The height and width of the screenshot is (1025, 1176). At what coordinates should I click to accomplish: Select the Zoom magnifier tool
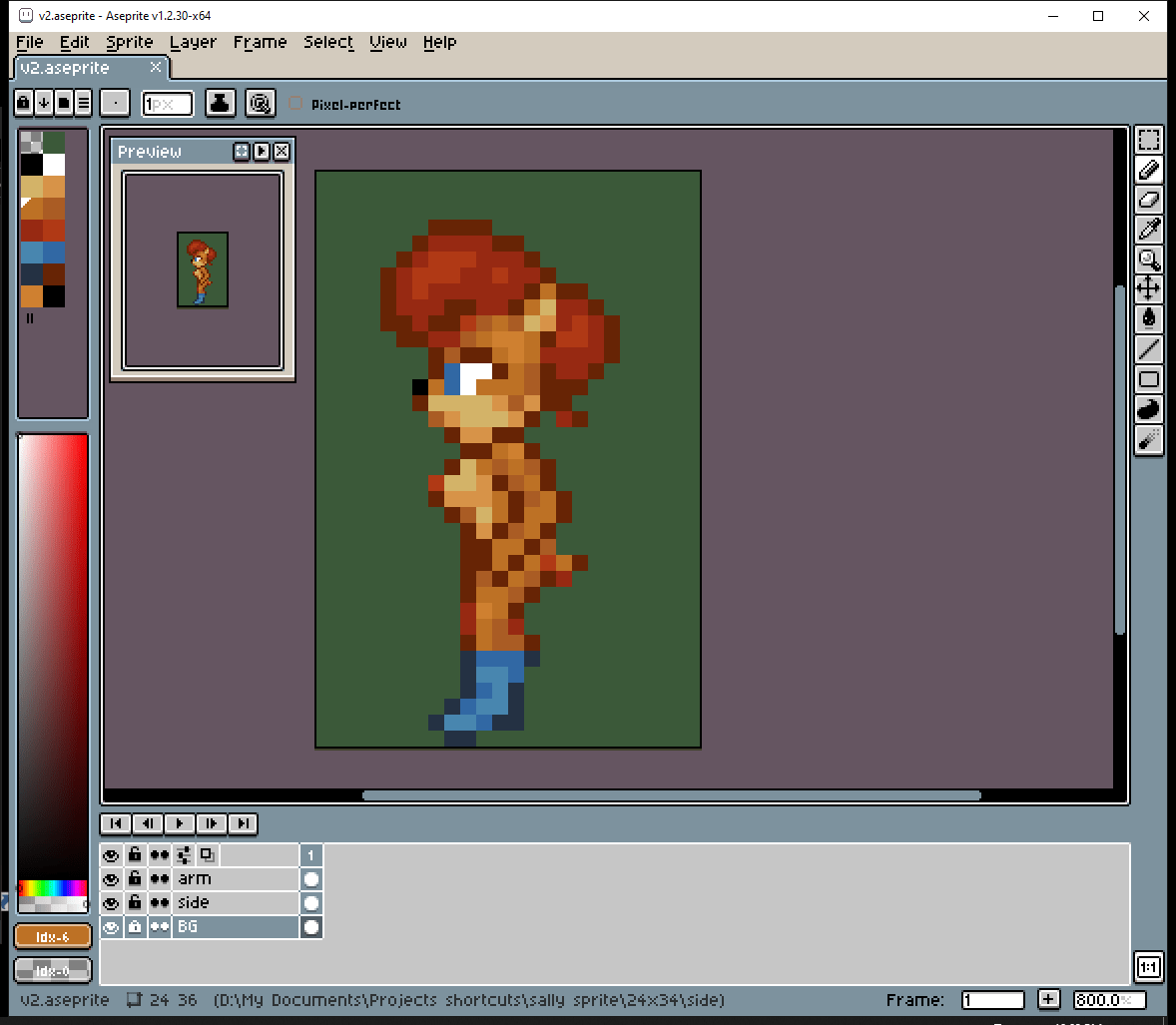point(1149,259)
